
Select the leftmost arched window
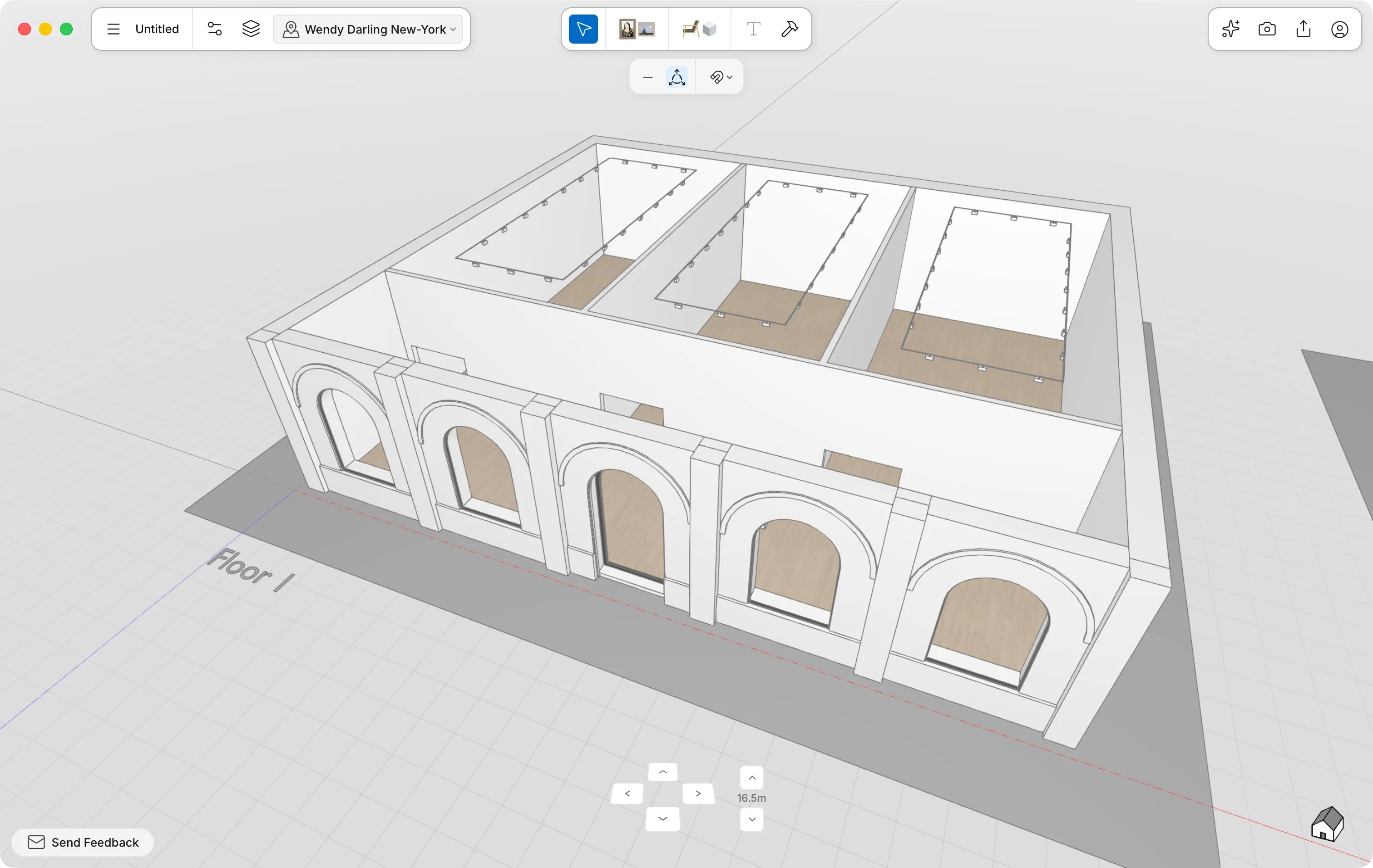(356, 436)
